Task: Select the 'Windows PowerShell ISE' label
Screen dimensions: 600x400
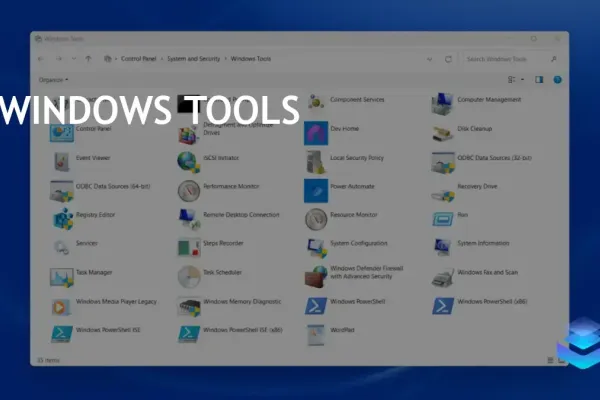Action: click(x=108, y=330)
